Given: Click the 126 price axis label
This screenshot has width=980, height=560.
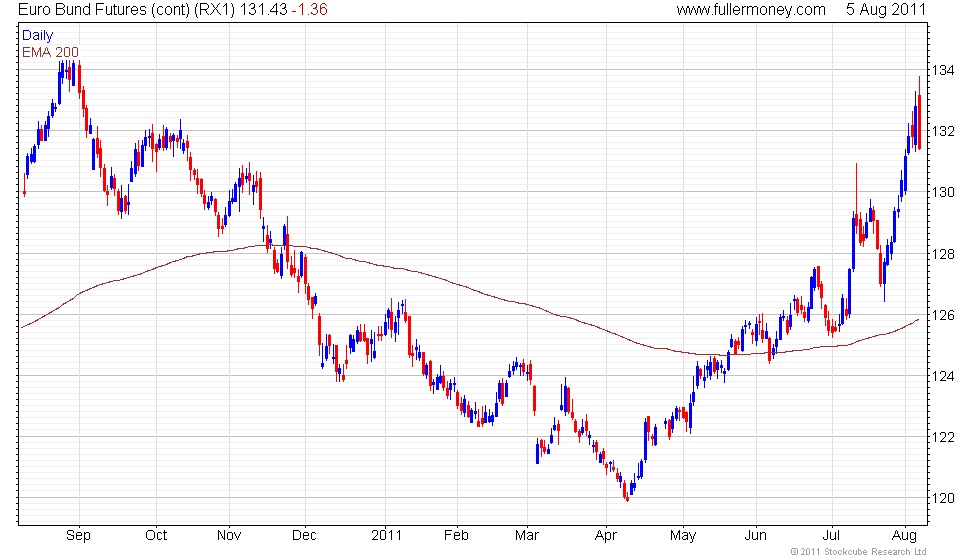Looking at the screenshot, I should click(x=943, y=316).
